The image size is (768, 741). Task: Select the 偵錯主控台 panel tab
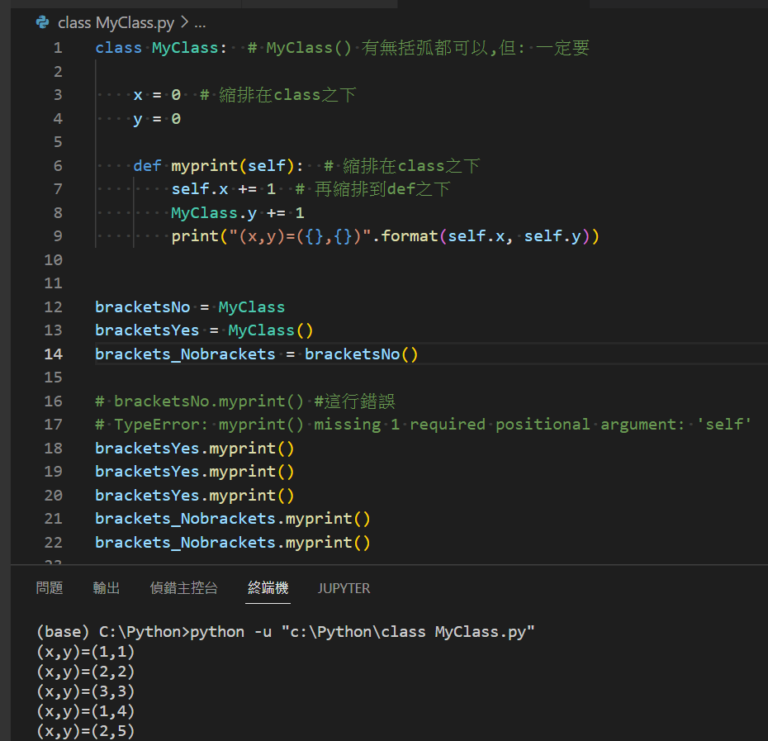(x=183, y=588)
